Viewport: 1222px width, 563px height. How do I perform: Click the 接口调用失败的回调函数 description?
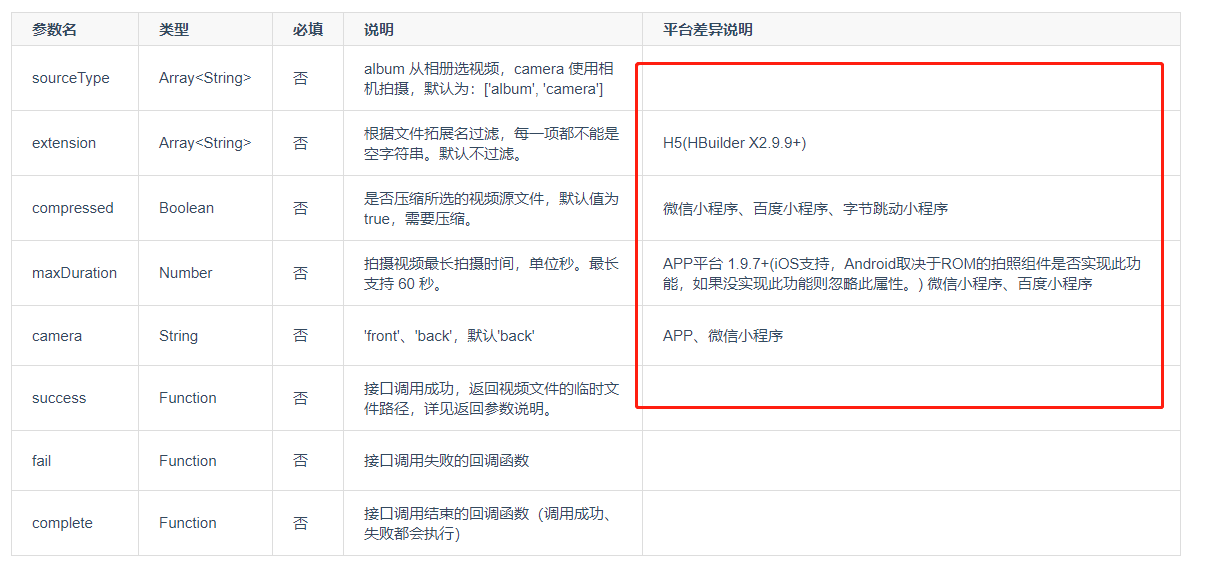coord(446,461)
